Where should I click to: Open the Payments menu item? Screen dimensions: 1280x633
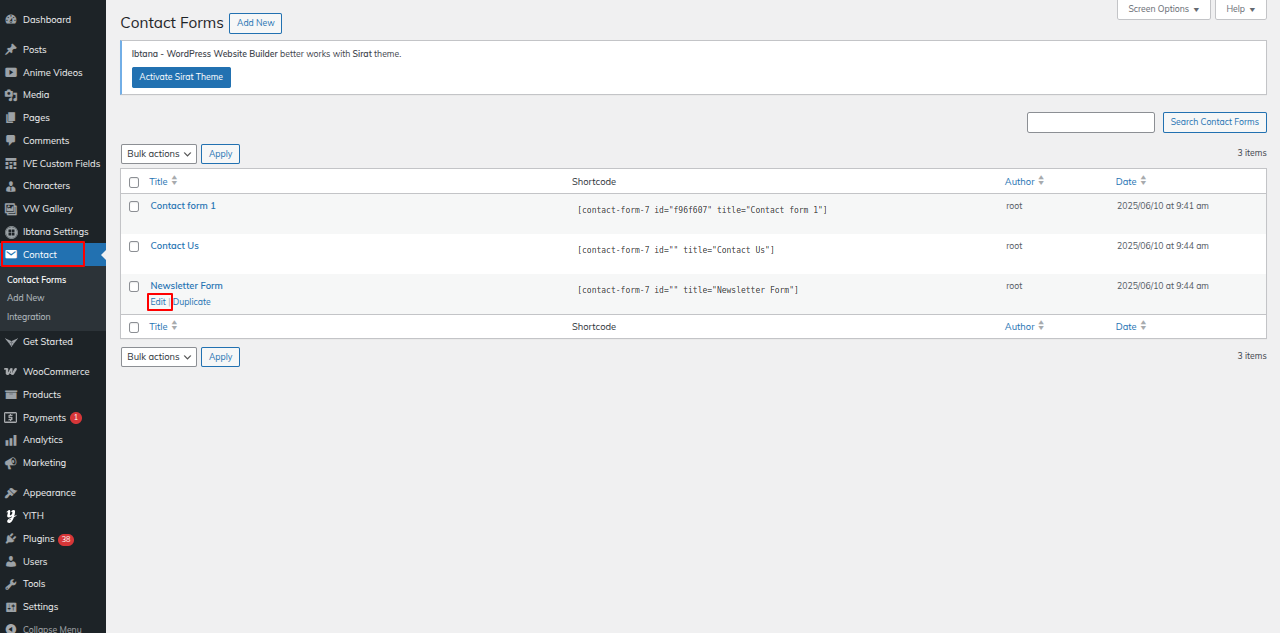click(x=44, y=418)
